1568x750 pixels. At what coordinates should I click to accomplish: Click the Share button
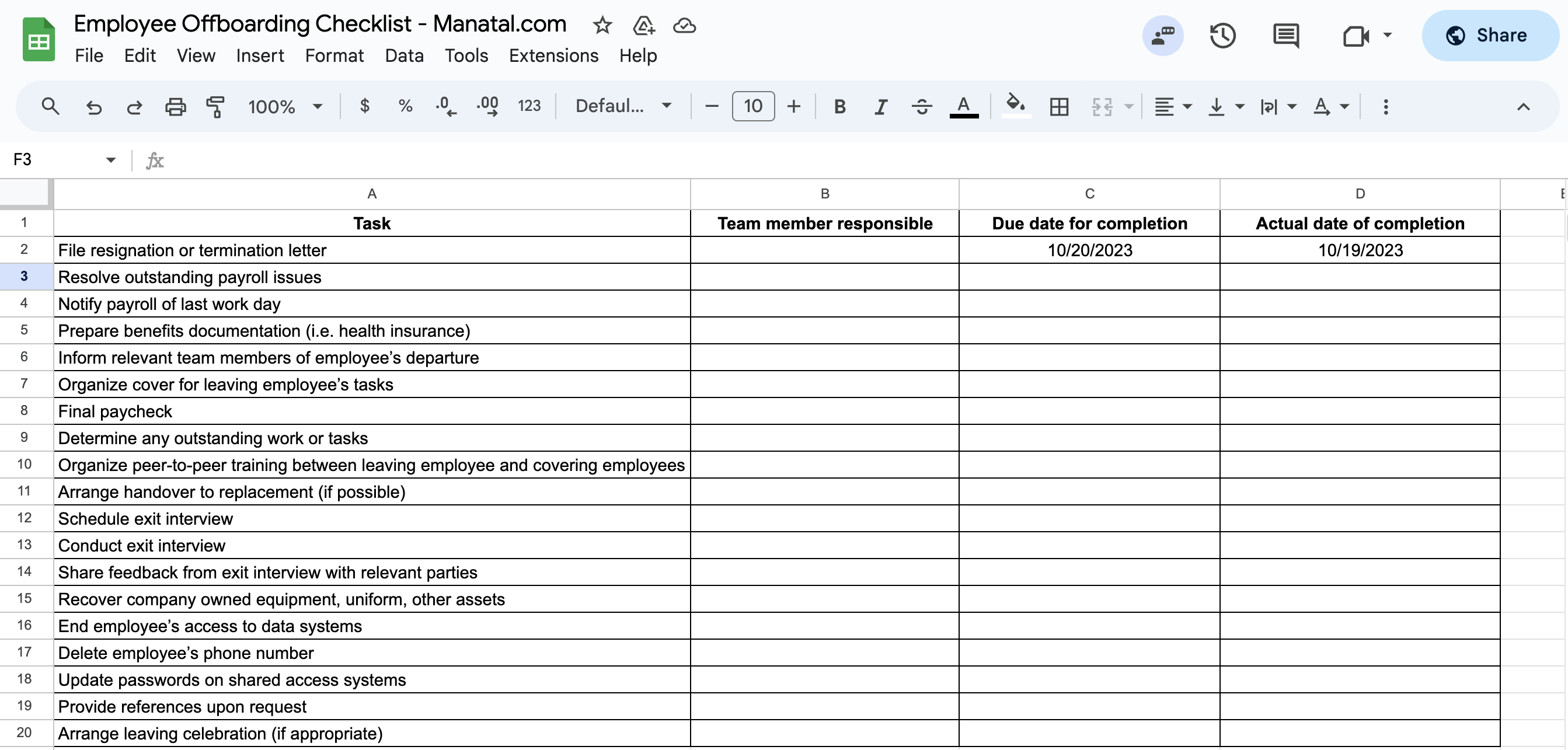pyautogui.click(x=1489, y=35)
